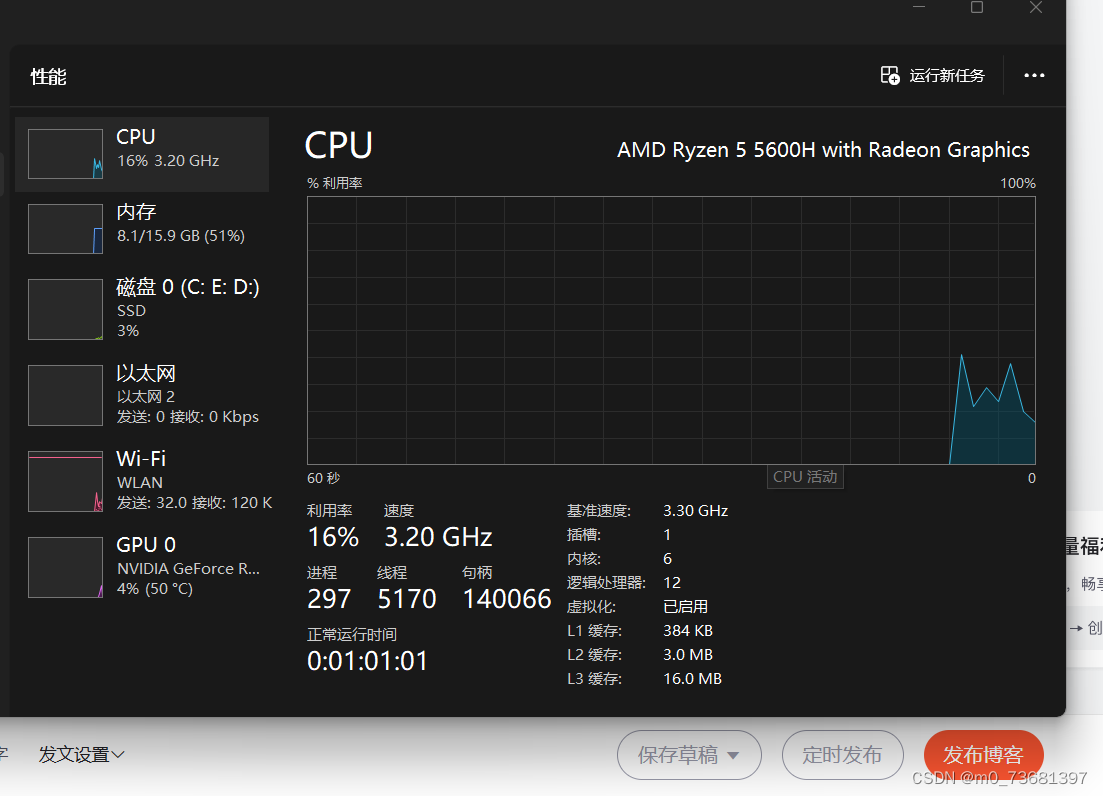Screen dimensions: 1103x796
Task: Click the base speed 3.30 GHz value
Action: tap(695, 511)
